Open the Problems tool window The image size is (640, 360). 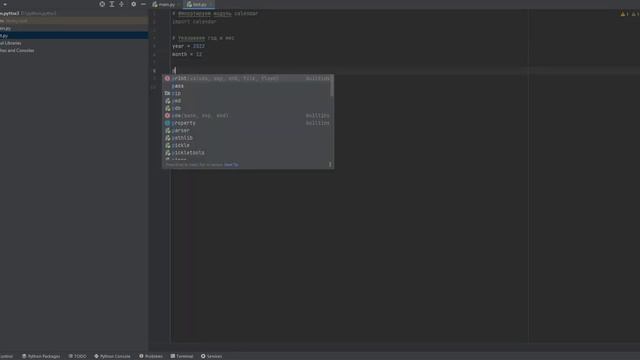(x=151, y=356)
